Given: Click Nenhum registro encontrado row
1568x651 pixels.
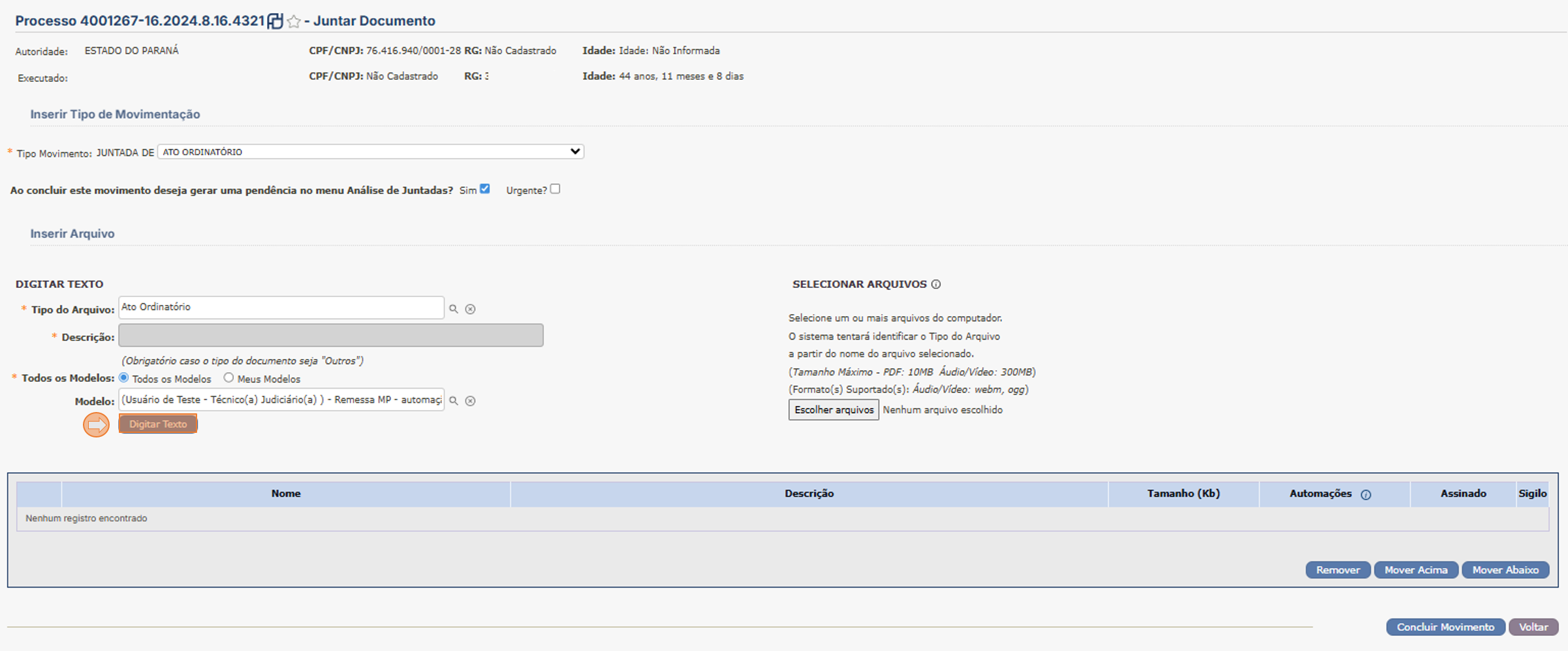Looking at the screenshot, I should coord(782,518).
